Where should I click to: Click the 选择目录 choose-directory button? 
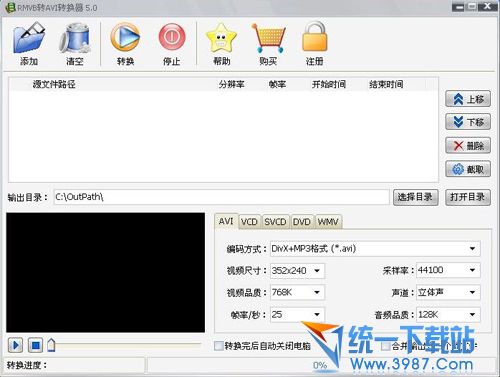[x=415, y=197]
